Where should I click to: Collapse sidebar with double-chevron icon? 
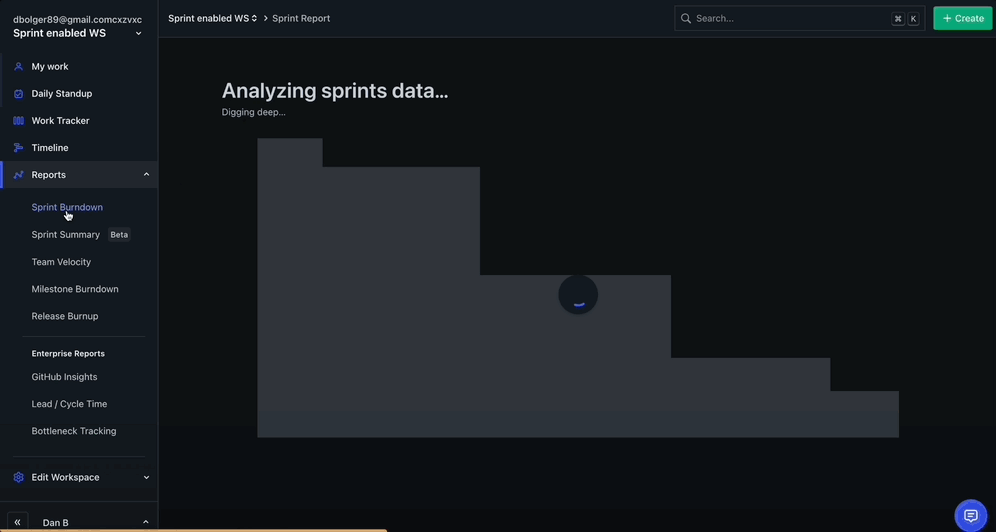tap(17, 522)
